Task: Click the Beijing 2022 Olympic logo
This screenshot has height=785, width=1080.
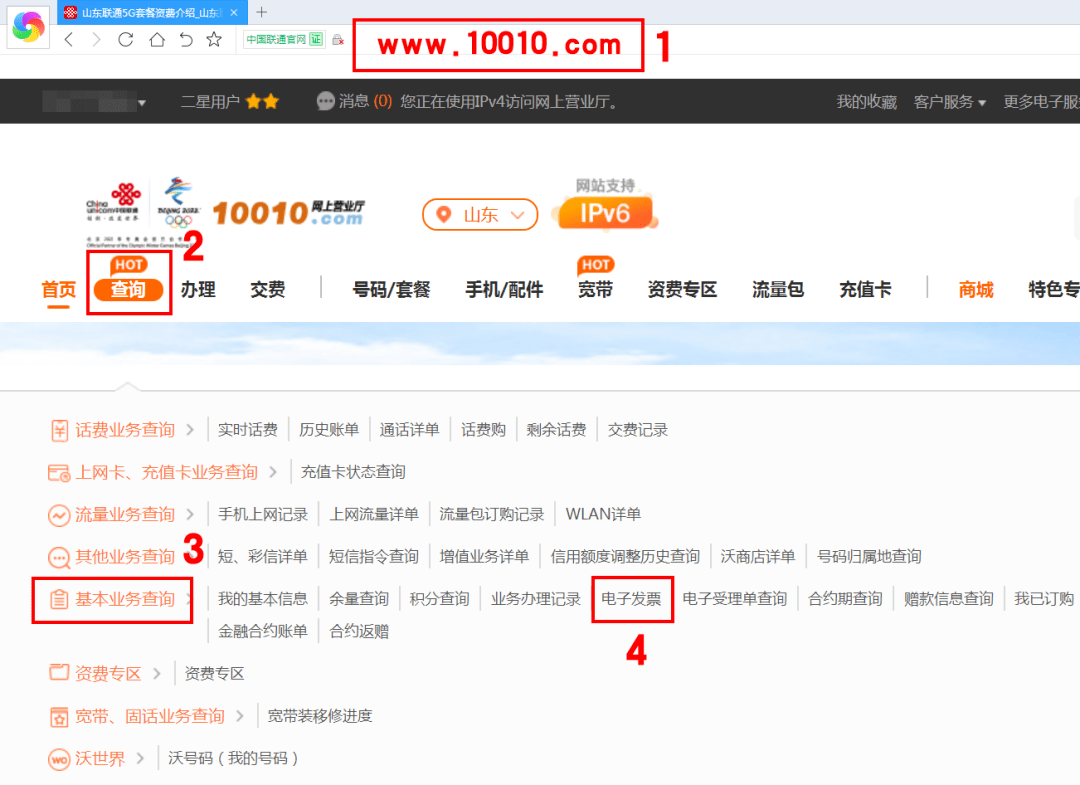Action: click(178, 203)
